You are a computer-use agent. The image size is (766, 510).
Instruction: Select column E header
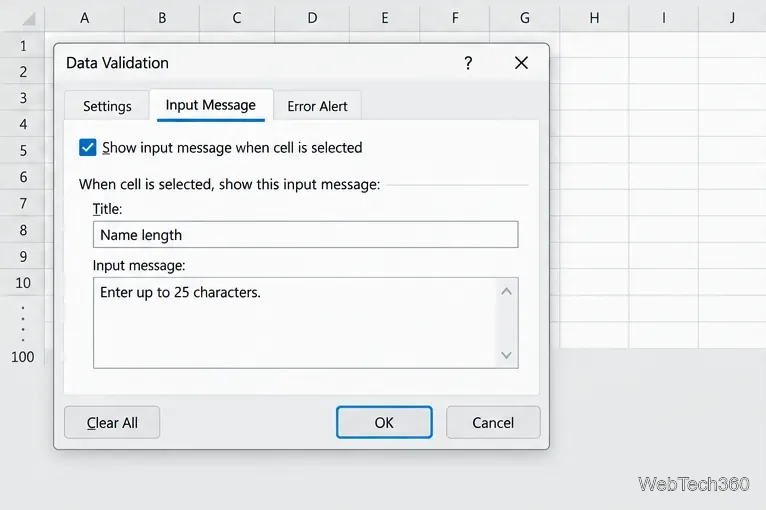[384, 18]
